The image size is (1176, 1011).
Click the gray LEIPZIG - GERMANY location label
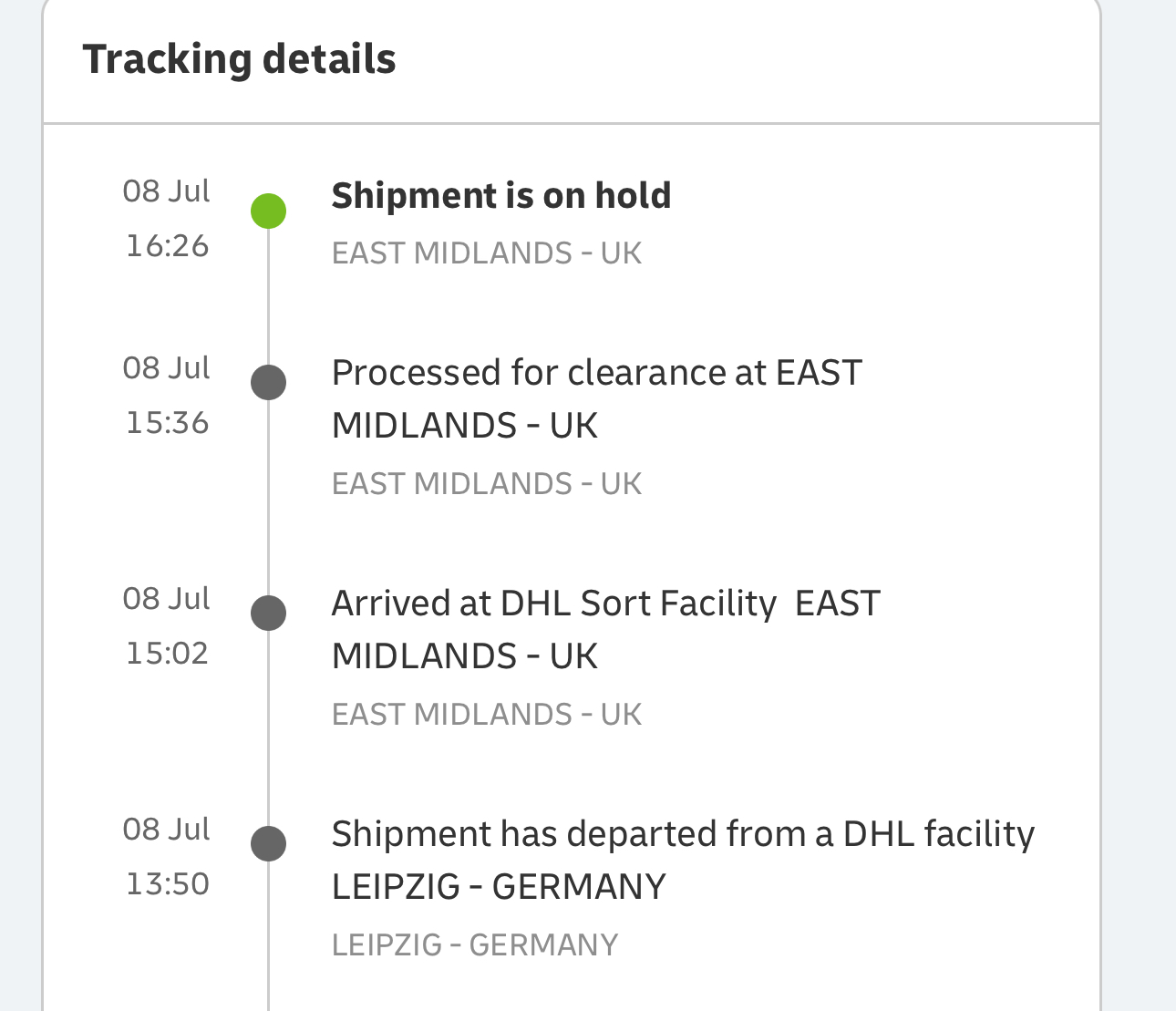pyautogui.click(x=474, y=944)
